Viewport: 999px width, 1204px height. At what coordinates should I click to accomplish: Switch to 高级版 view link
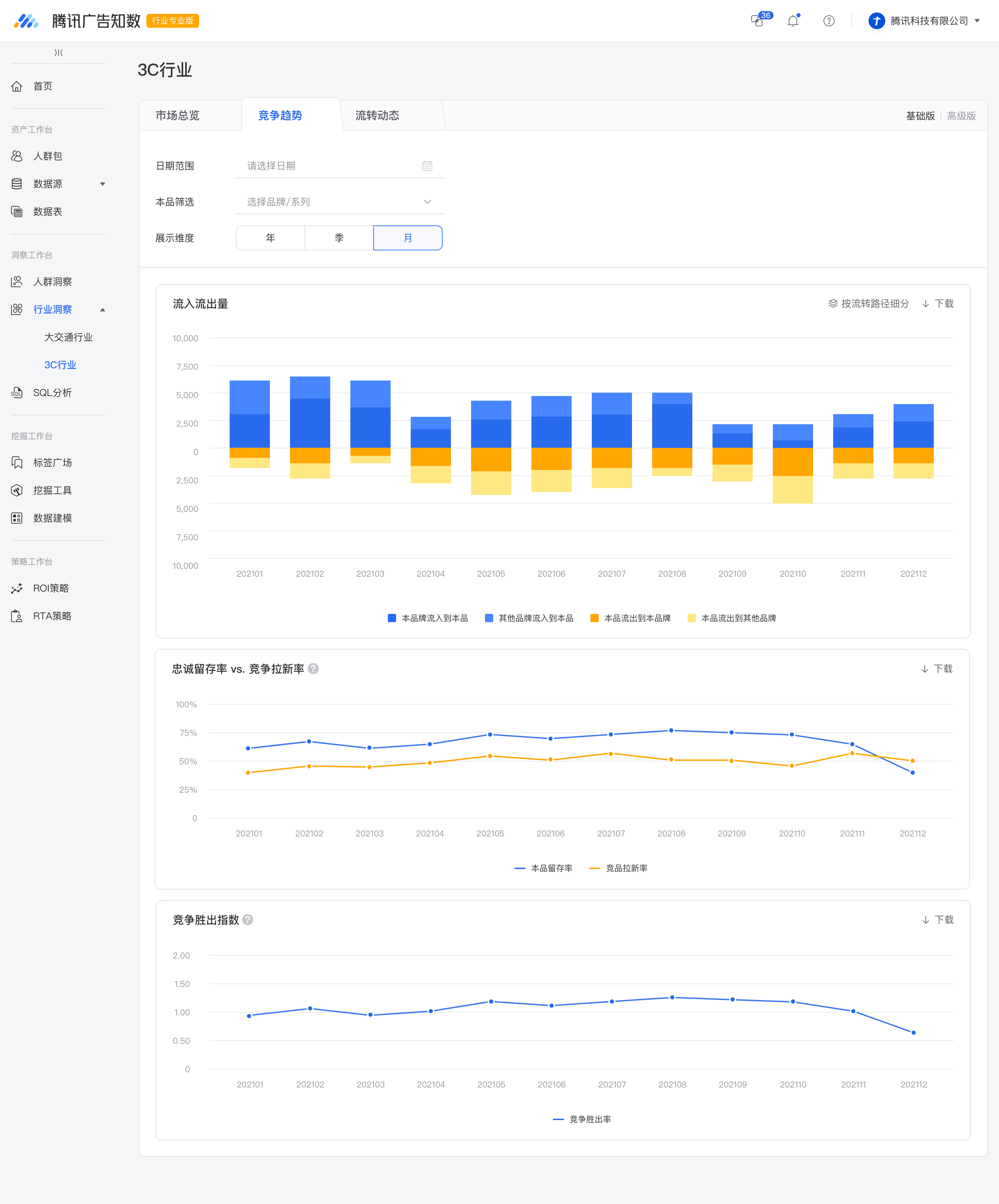(x=961, y=116)
